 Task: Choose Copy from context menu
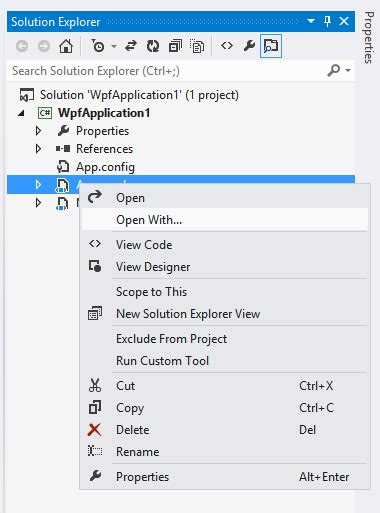click(x=225, y=408)
